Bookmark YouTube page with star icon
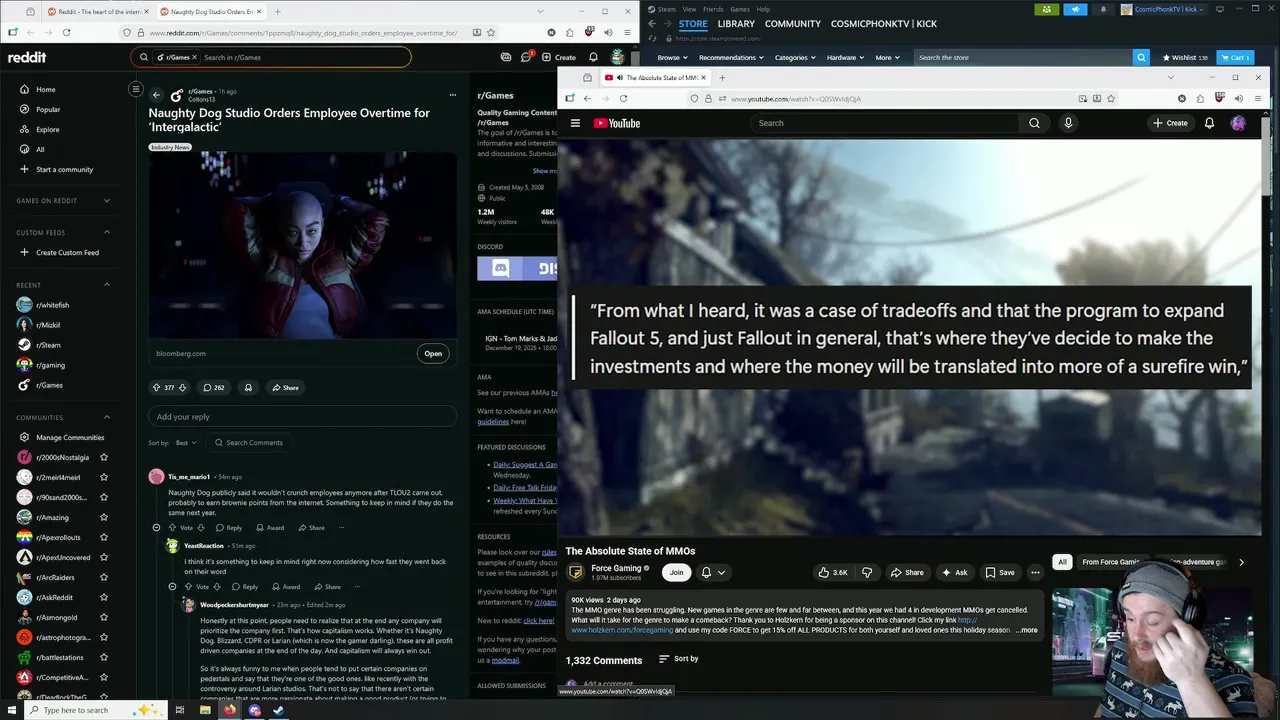 (x=1111, y=98)
